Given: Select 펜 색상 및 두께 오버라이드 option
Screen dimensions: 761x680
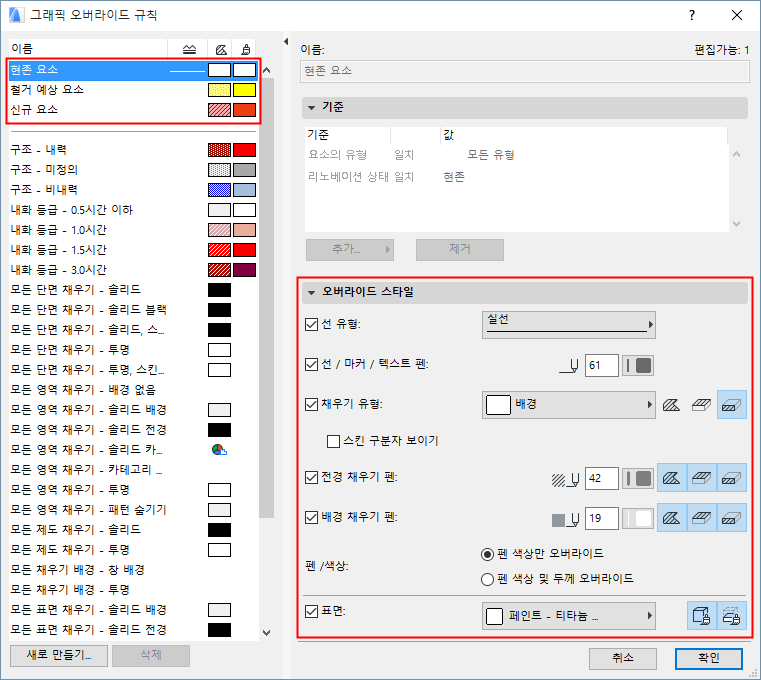Looking at the screenshot, I should pos(487,580).
